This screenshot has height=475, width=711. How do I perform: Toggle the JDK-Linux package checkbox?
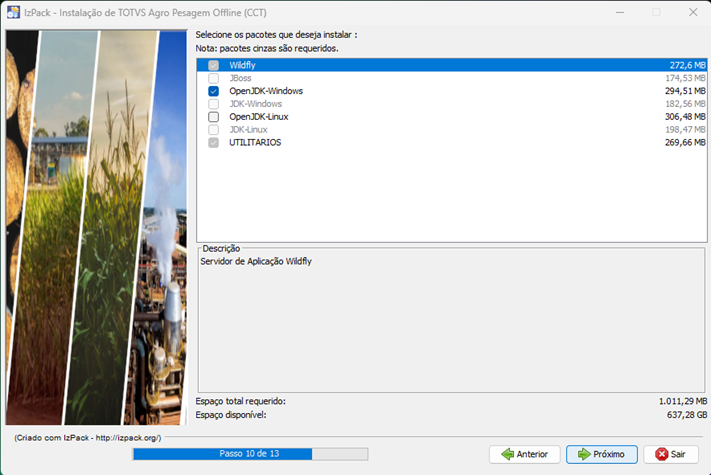pos(213,130)
